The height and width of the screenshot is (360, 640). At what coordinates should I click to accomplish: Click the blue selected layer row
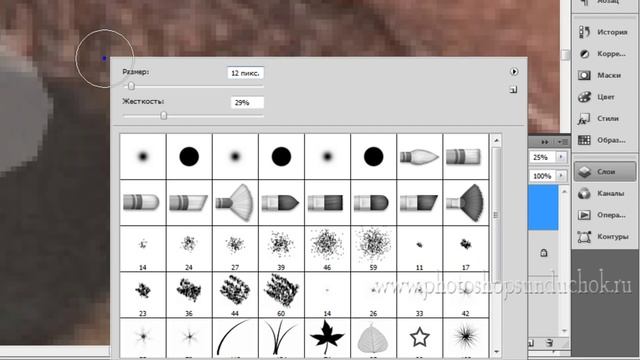point(543,207)
